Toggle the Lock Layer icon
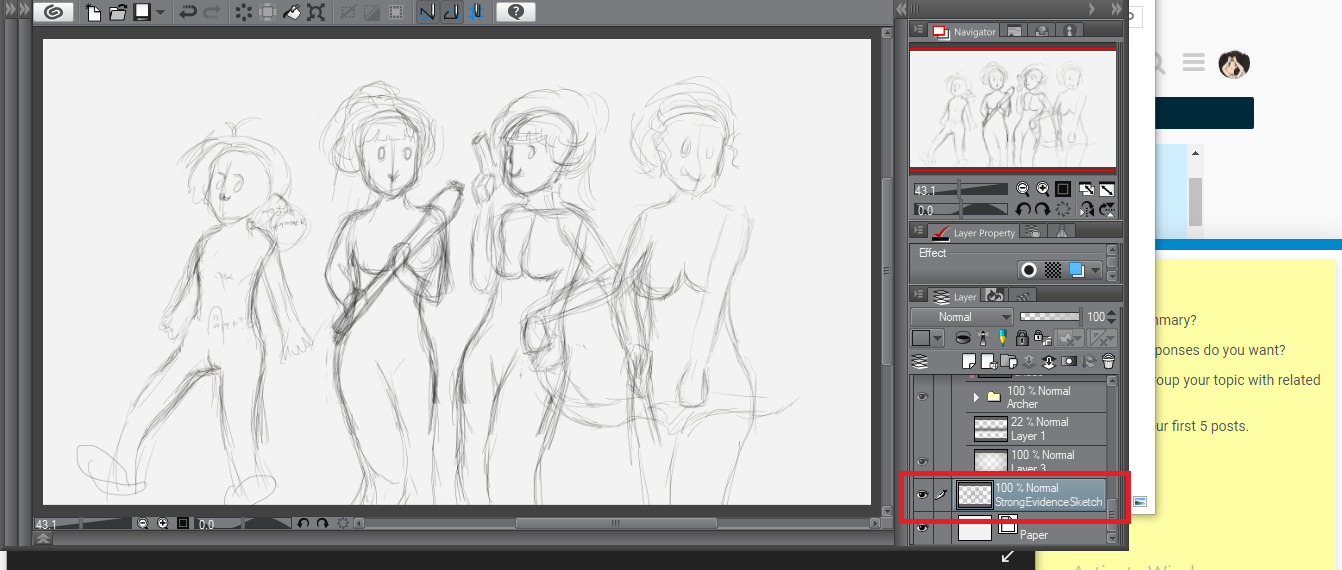 [x=1022, y=338]
